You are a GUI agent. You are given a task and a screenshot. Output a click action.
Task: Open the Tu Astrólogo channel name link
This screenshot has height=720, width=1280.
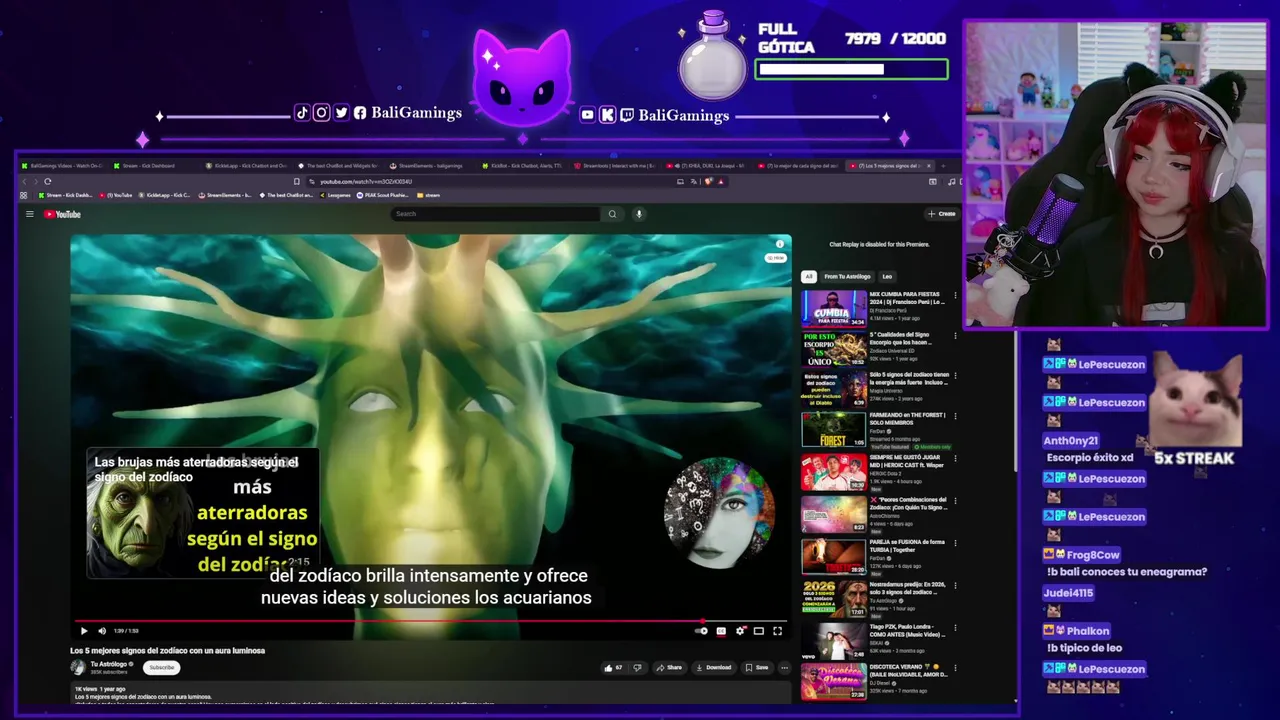109,664
